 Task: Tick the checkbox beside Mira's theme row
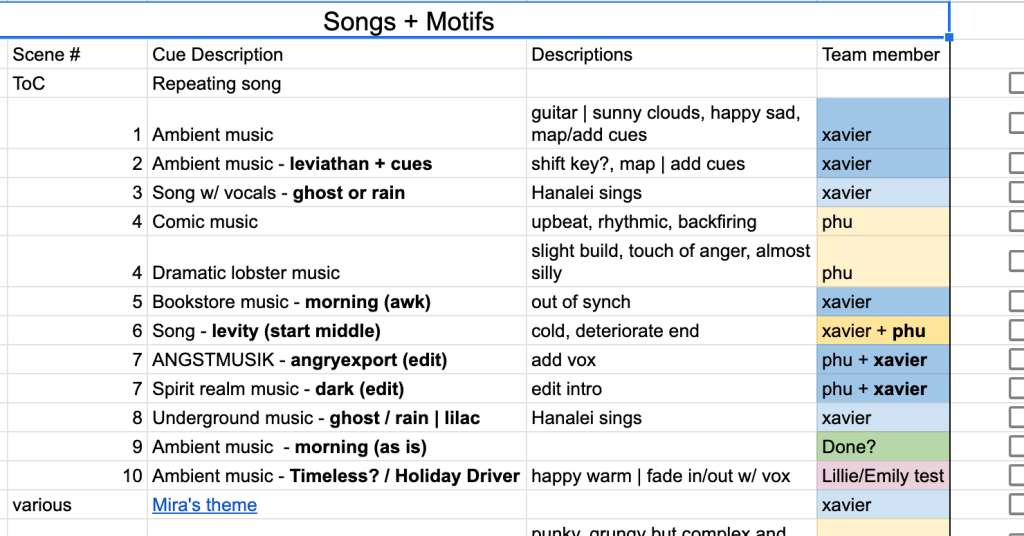tap(1017, 505)
